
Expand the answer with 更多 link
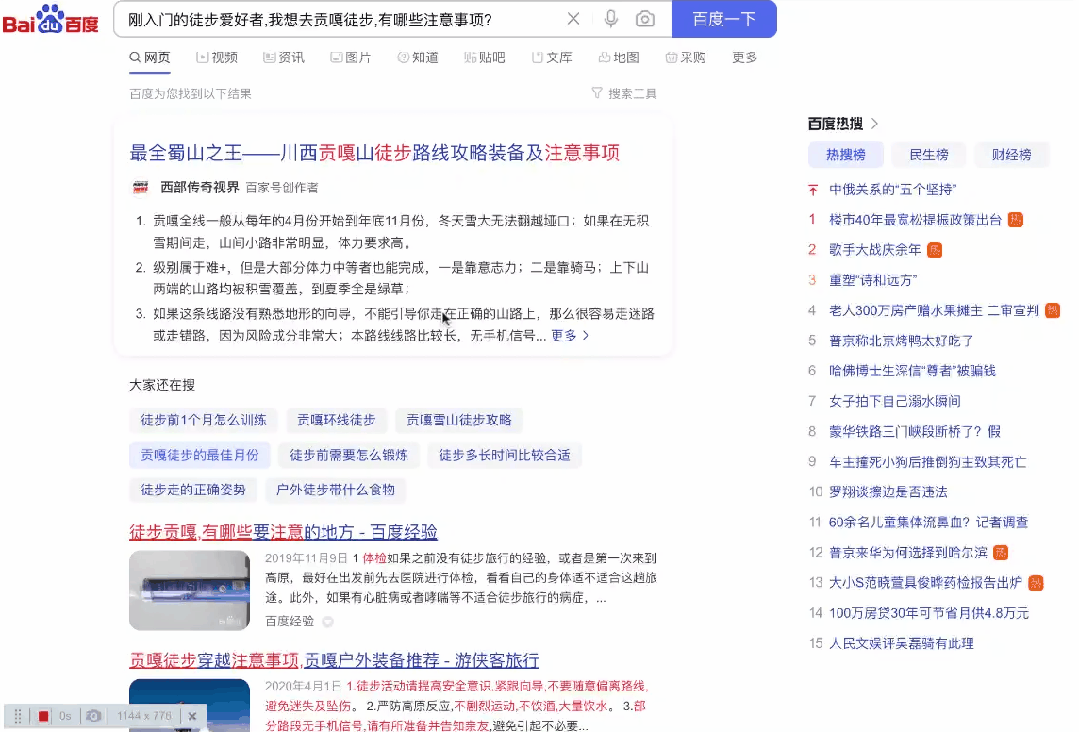(570, 336)
